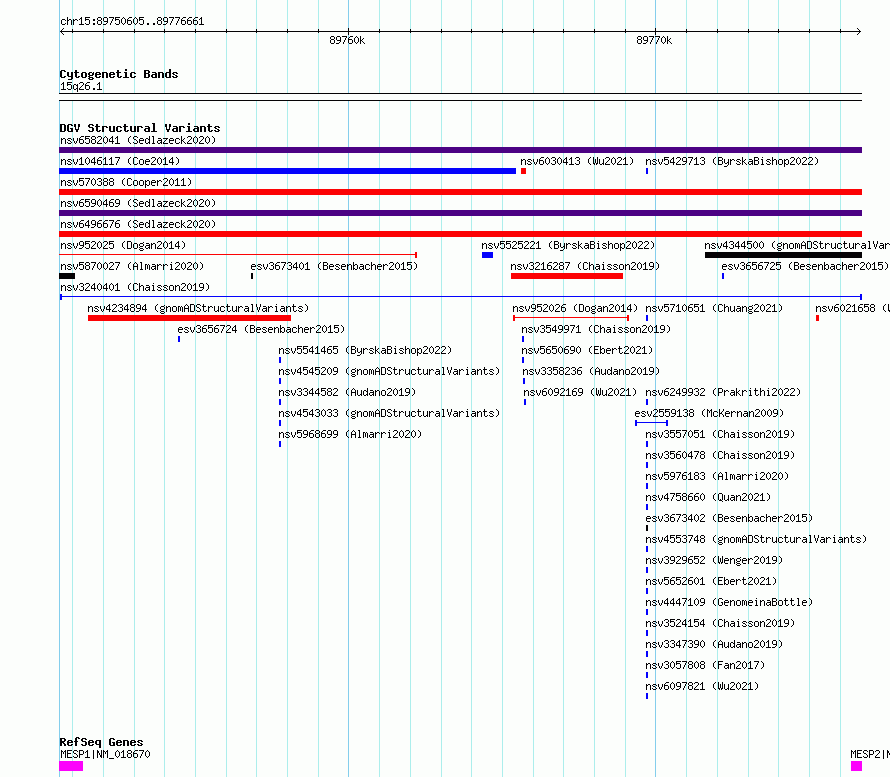Click the 89770k ruler position label
The width and height of the screenshot is (890, 777).
(654, 40)
